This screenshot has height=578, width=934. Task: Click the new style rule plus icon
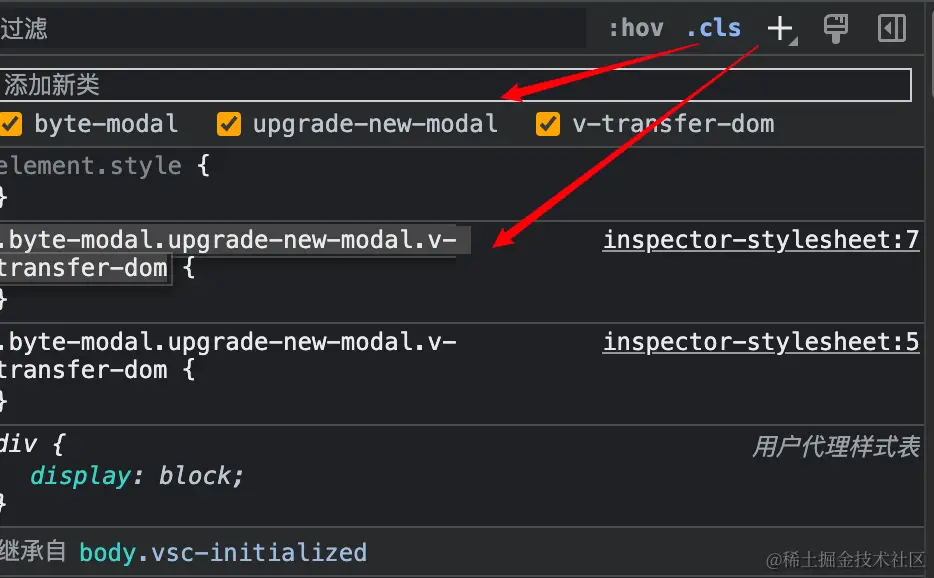tap(779, 28)
